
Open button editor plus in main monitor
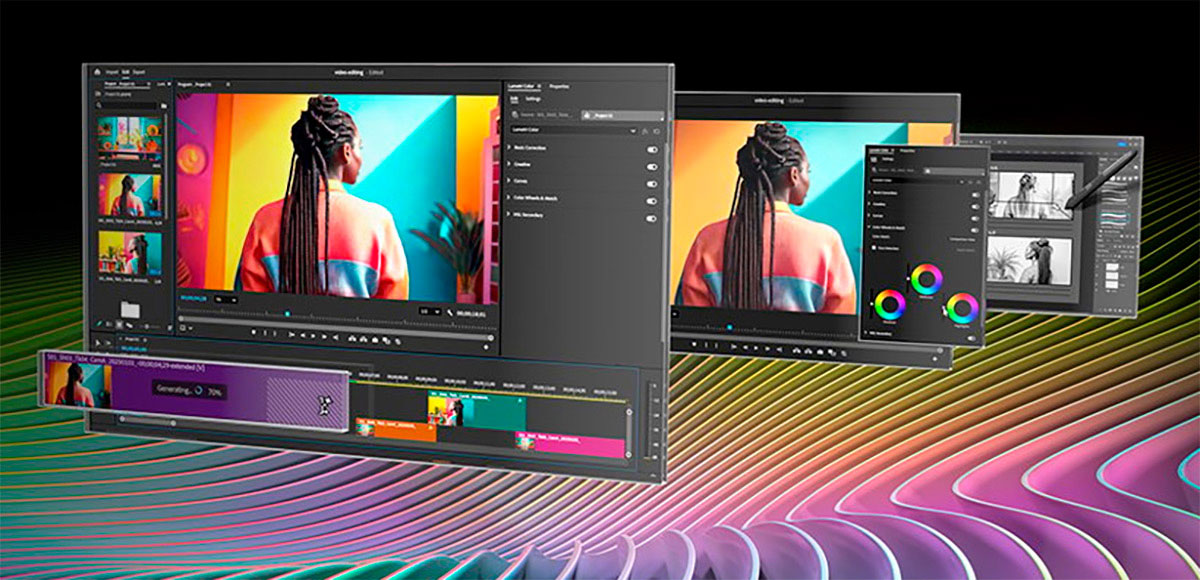coord(486,346)
